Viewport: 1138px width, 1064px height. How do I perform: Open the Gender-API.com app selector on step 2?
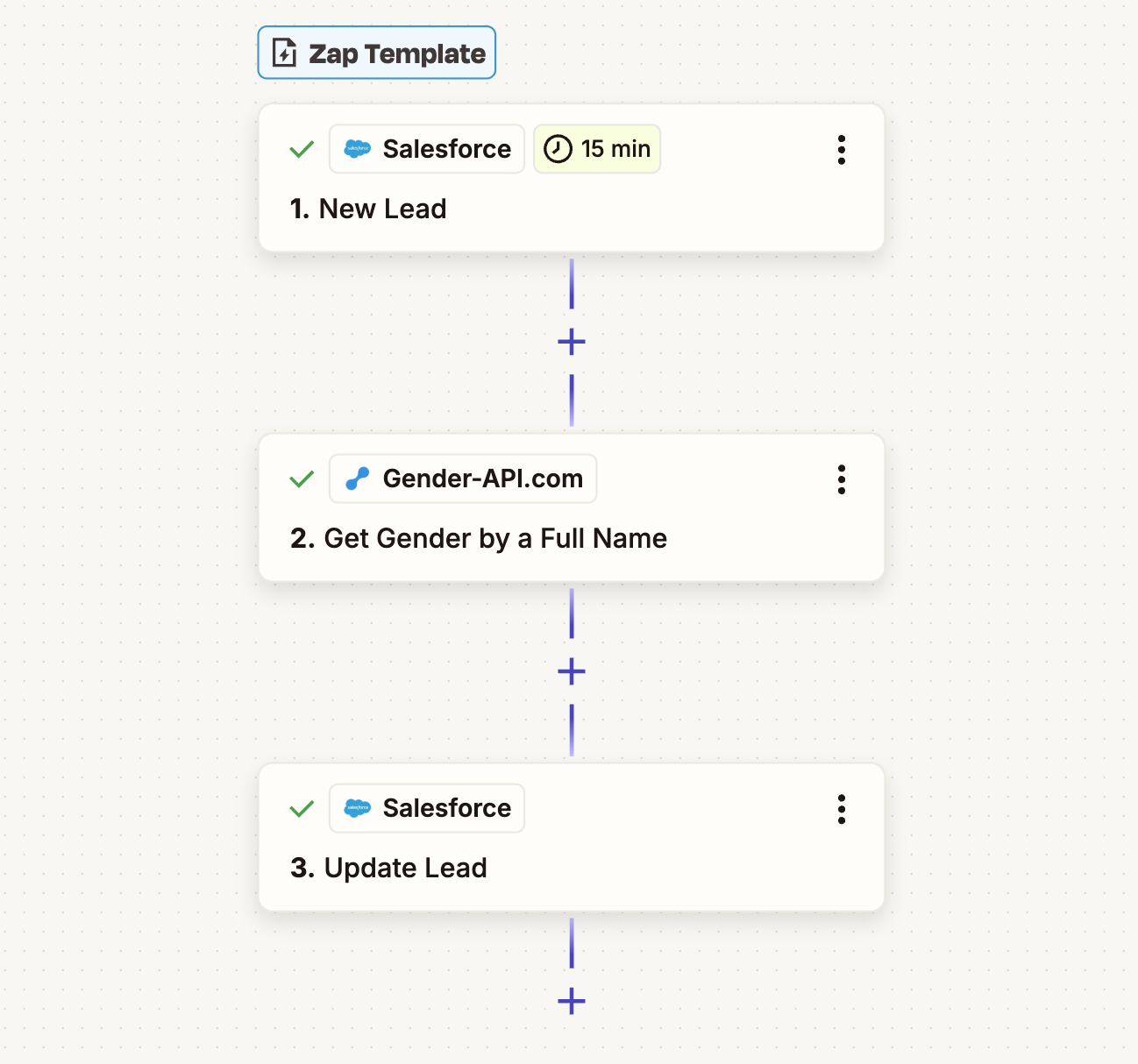[462, 479]
